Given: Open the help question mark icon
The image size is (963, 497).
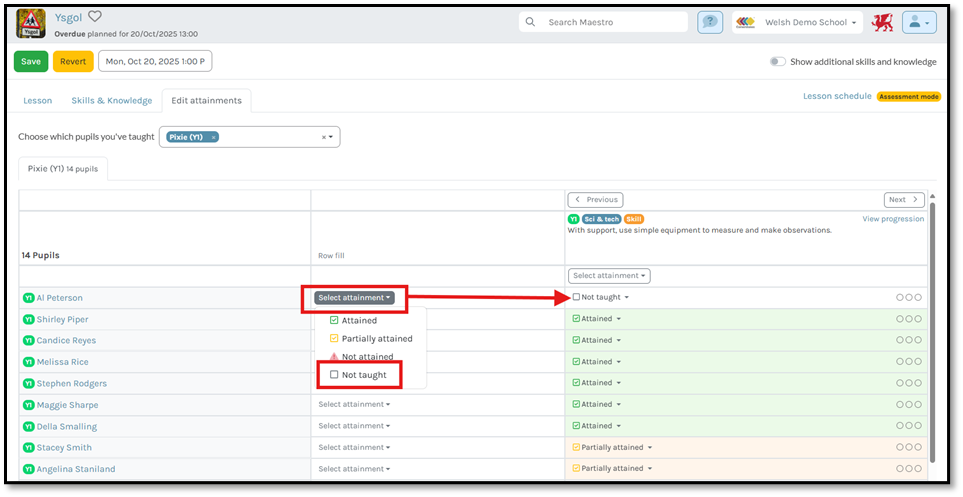Looking at the screenshot, I should tap(710, 22).
